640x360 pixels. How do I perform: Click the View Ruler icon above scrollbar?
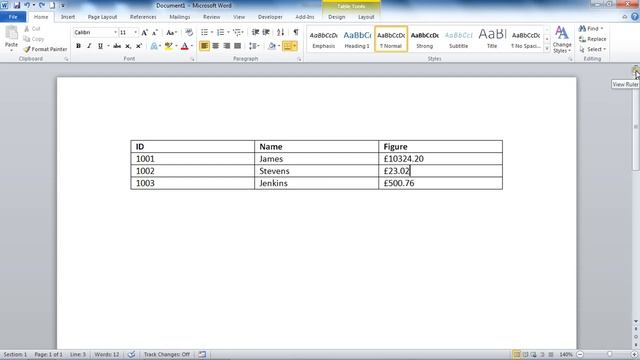[x=636, y=71]
